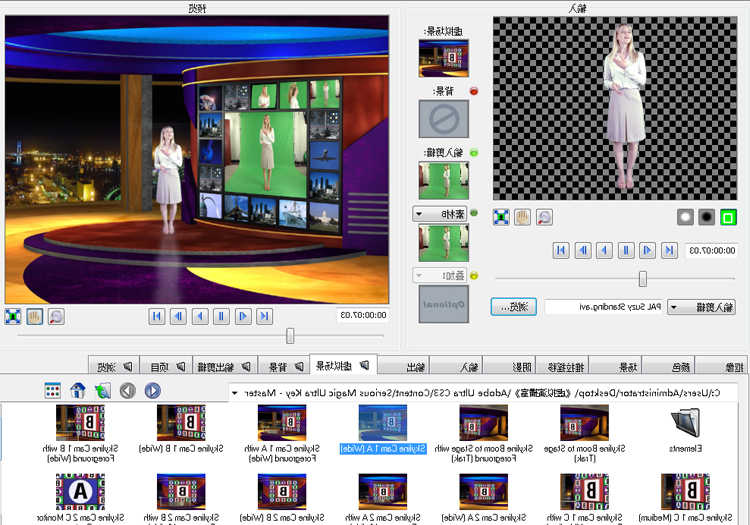This screenshot has height=525, width=750.
Task: Click the fit-to-window icon under the output preview
Action: click(x=12, y=316)
